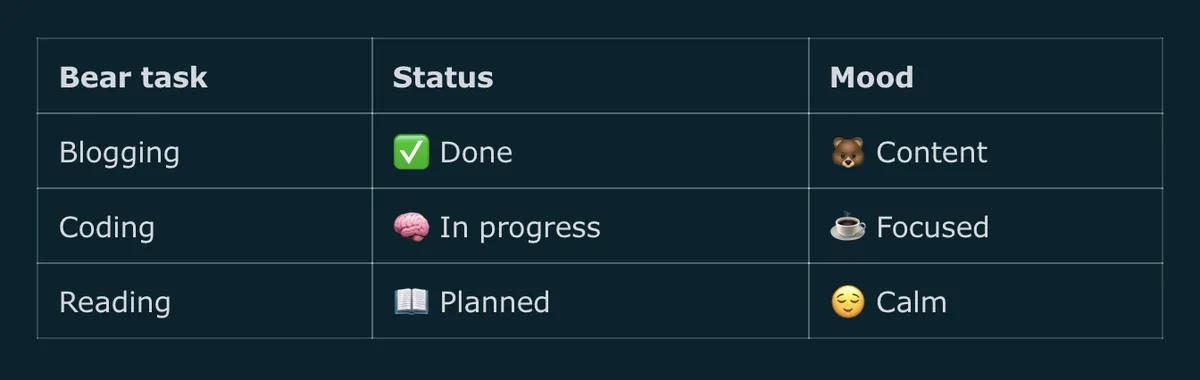This screenshot has width=1200, height=380.
Task: Click the Content mood text
Action: 932,152
